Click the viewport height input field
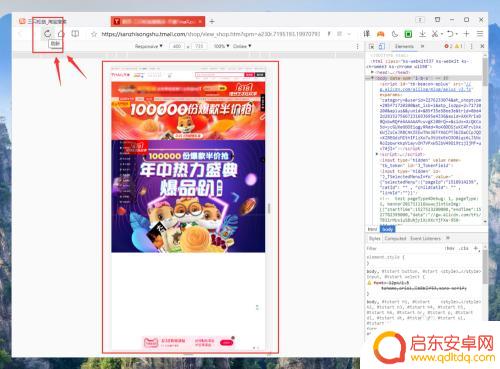 point(199,46)
